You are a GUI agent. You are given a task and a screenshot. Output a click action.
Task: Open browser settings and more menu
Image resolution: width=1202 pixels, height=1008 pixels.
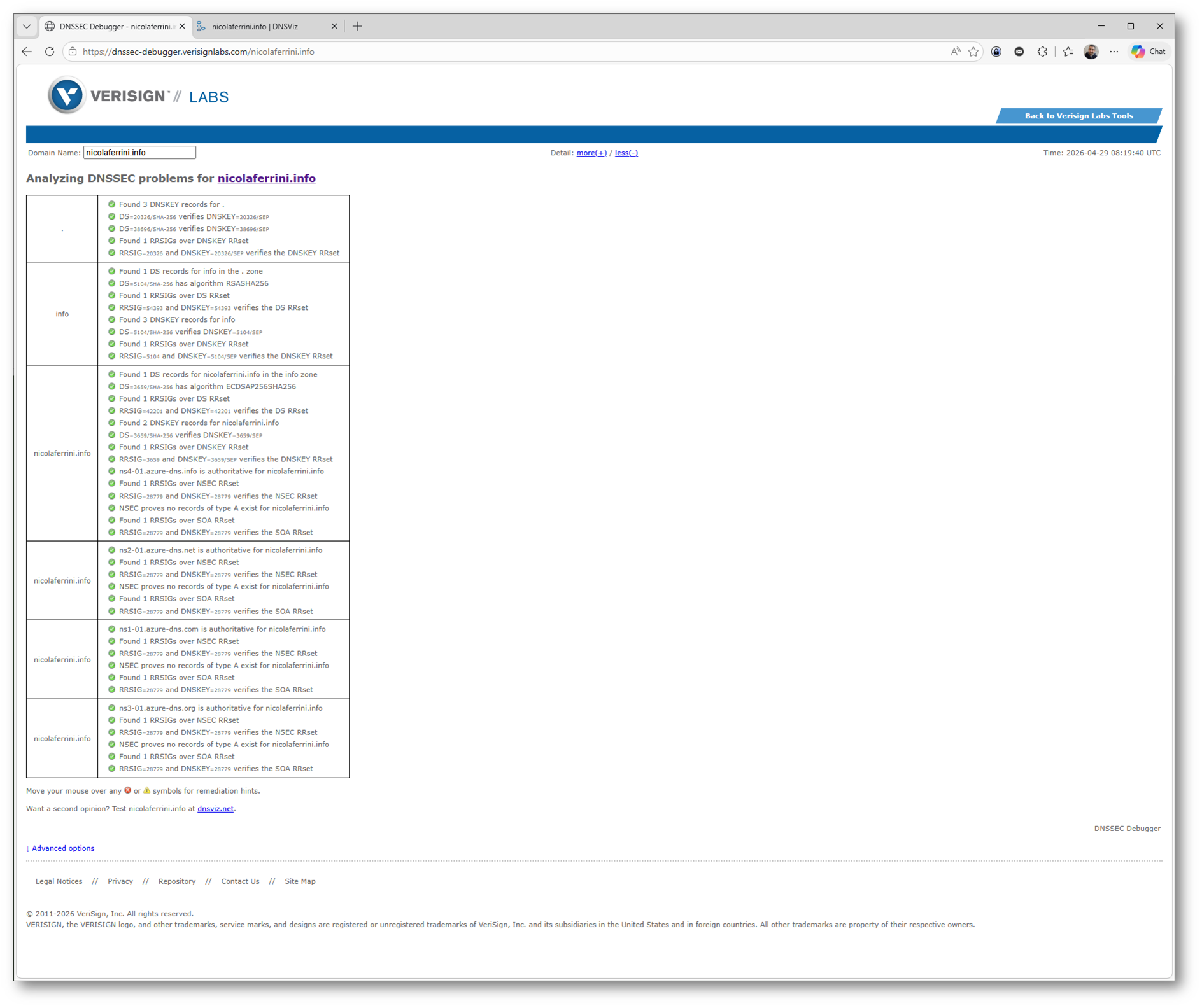1114,52
